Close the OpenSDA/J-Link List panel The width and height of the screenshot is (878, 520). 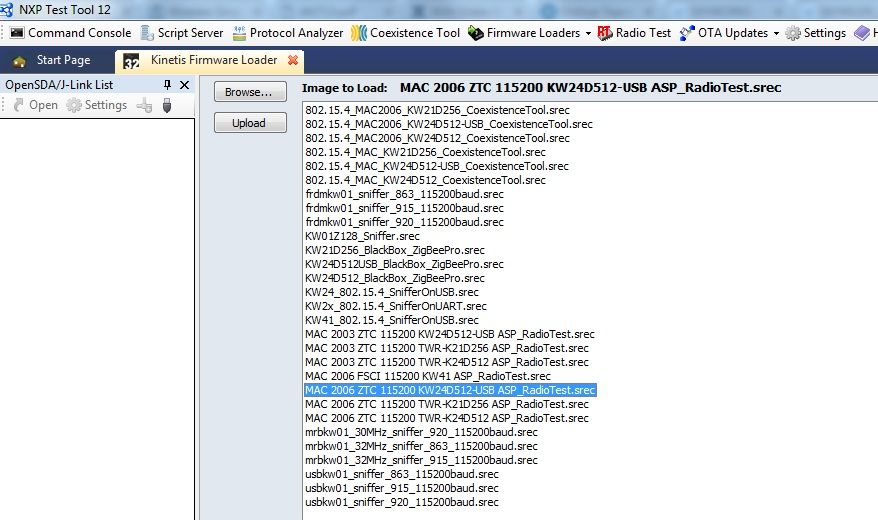(184, 85)
